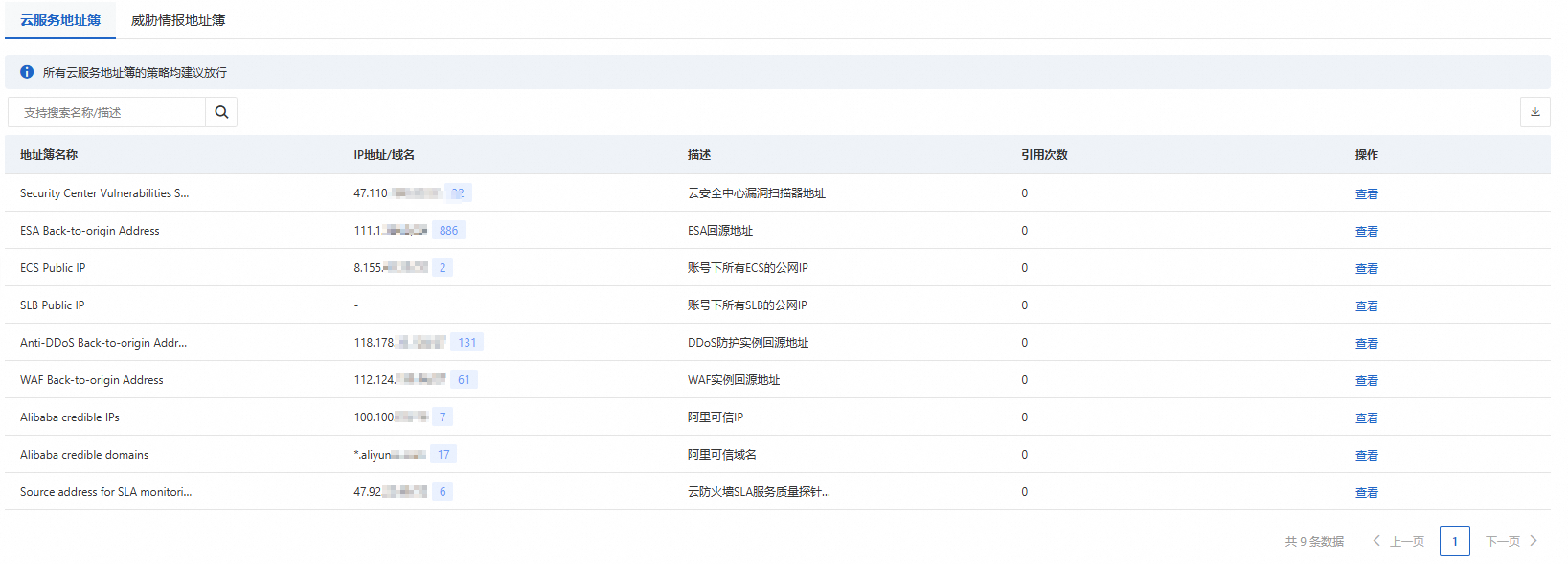Click count badge 6 in SLA monitoring row
The height and width of the screenshot is (564, 1568).
(443, 491)
